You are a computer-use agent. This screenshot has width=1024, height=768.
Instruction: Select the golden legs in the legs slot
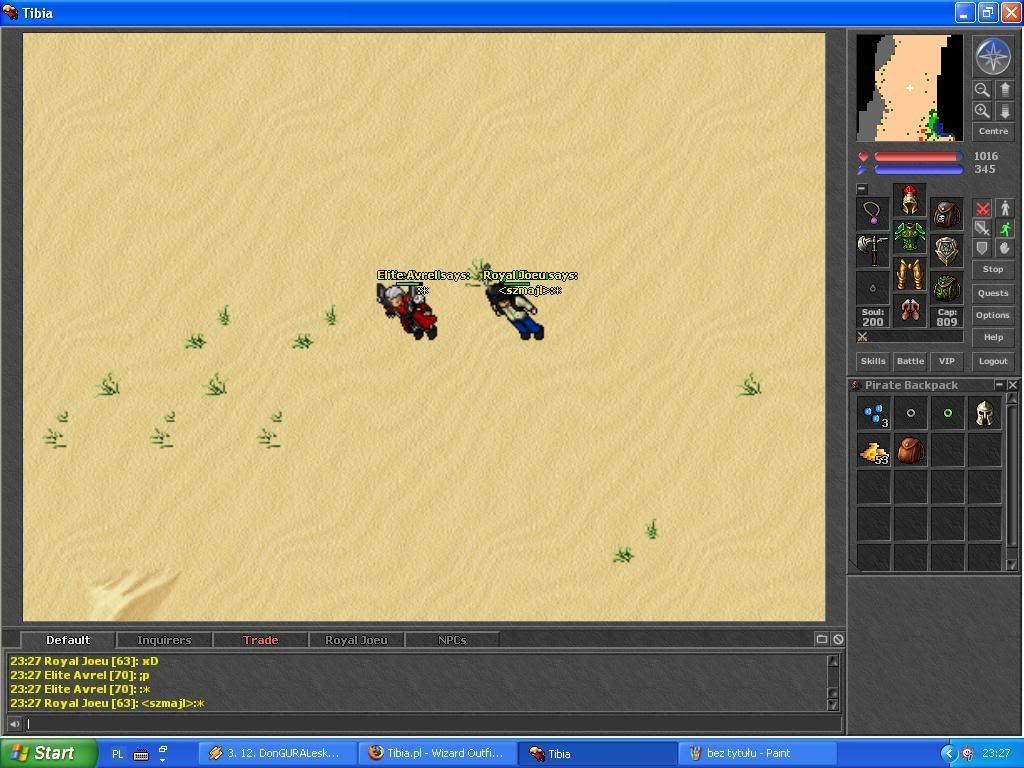point(910,274)
